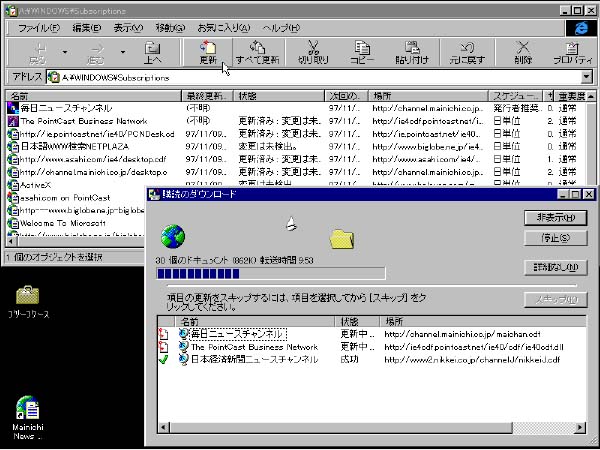Click the scroll-up arrow of the subscriptions list
This screenshot has height=450, width=600.
(x=591, y=96)
